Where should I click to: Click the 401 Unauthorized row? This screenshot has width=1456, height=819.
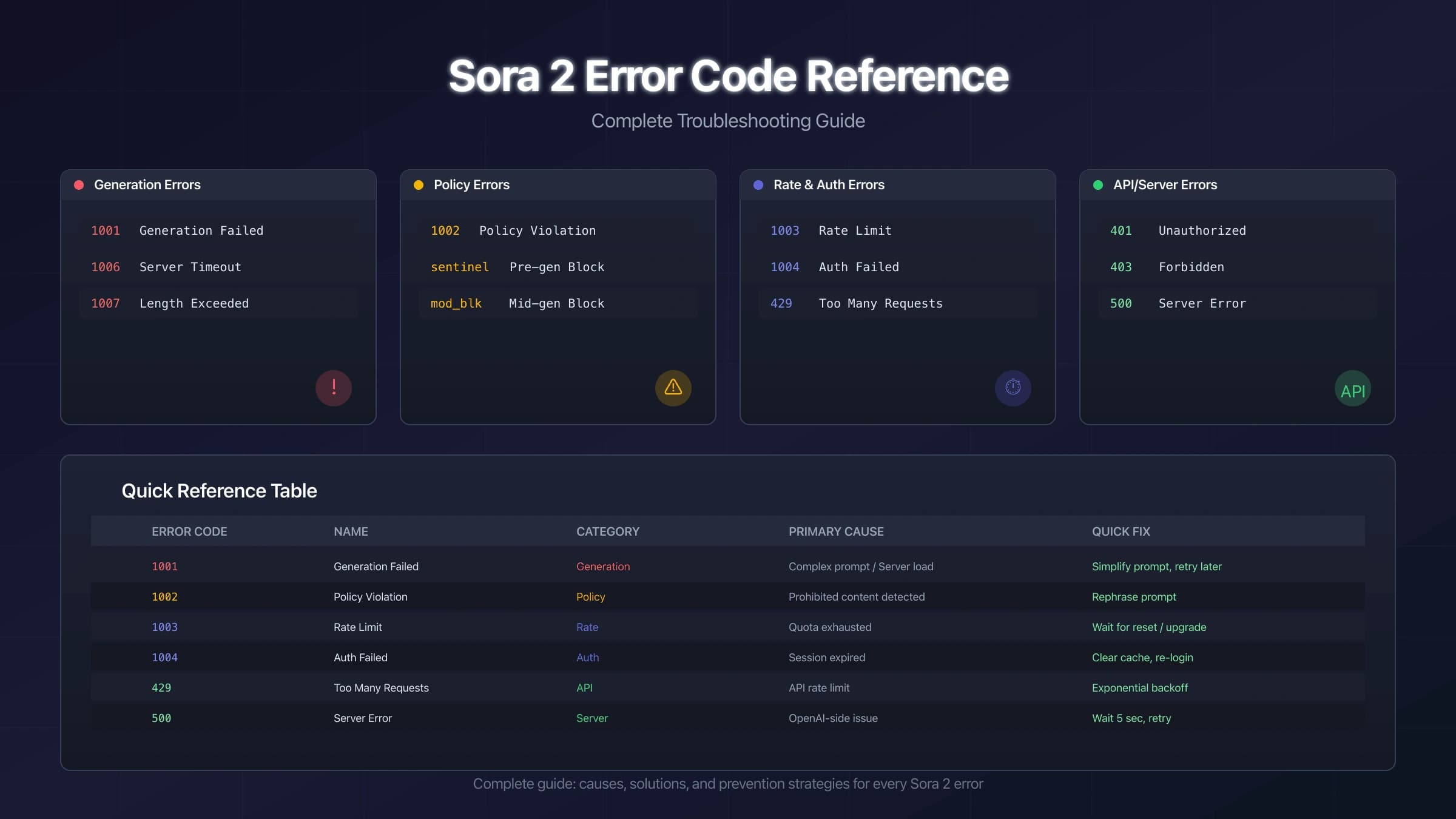click(x=1238, y=231)
